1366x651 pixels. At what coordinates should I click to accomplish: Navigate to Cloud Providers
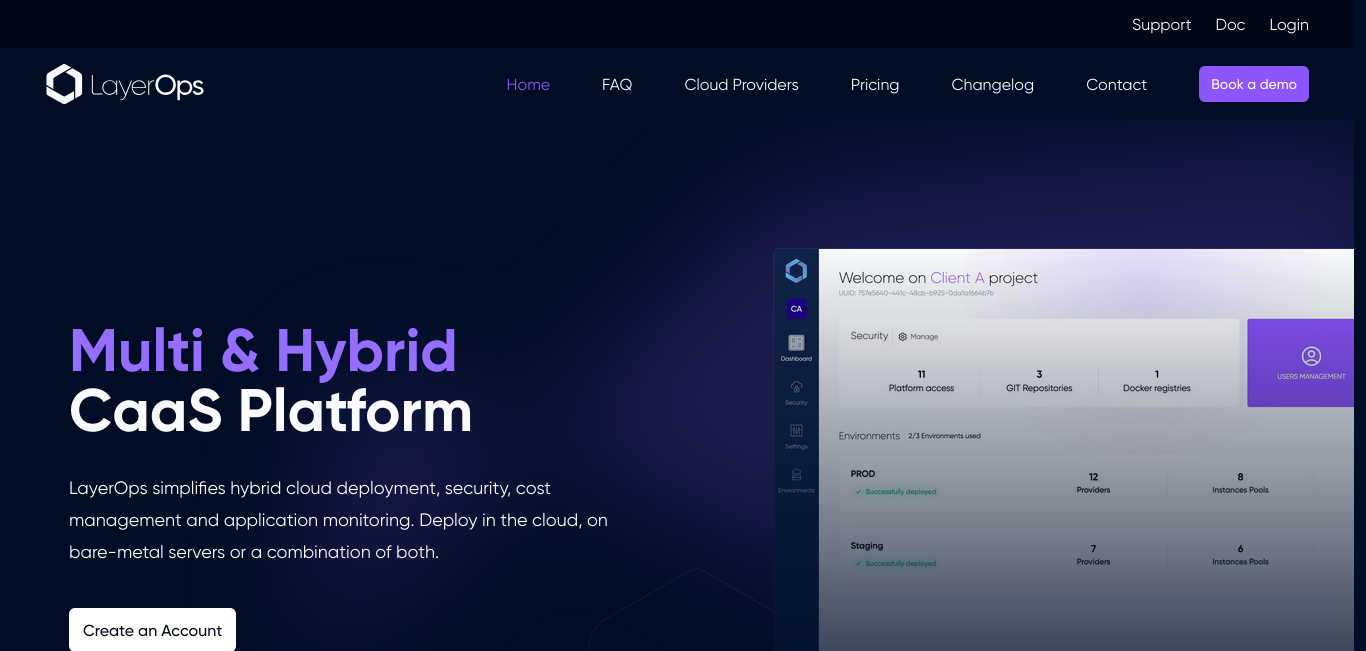(741, 85)
